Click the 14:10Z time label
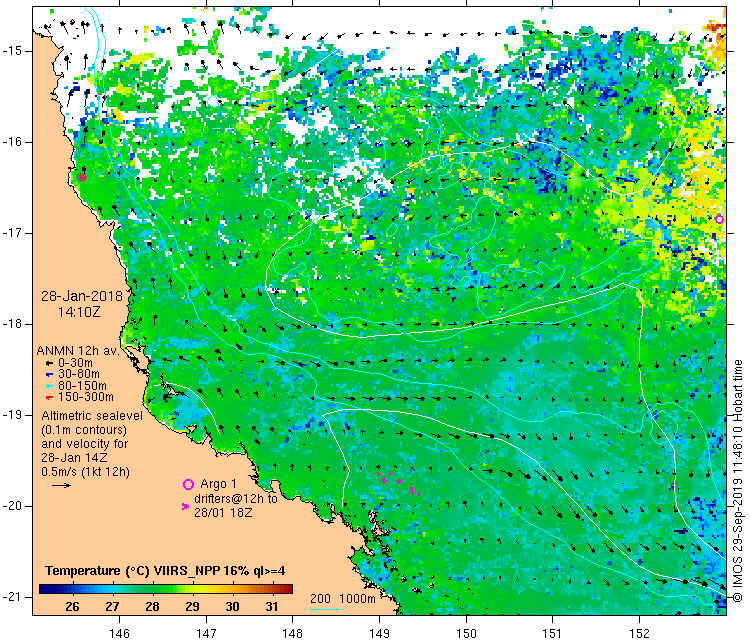The height and width of the screenshot is (640, 750). coord(79,312)
